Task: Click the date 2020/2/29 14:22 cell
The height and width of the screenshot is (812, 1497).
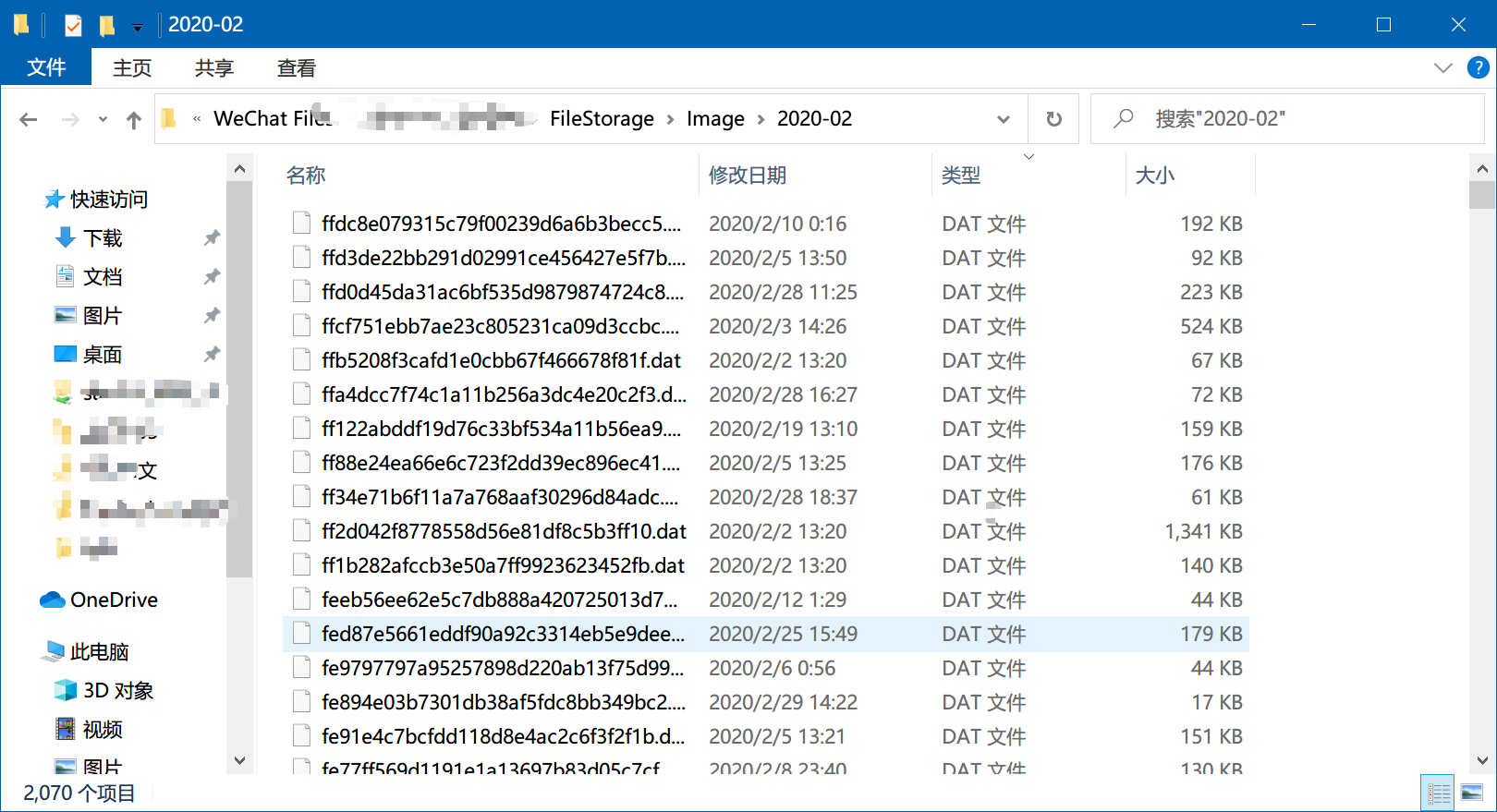Action: coord(783,702)
